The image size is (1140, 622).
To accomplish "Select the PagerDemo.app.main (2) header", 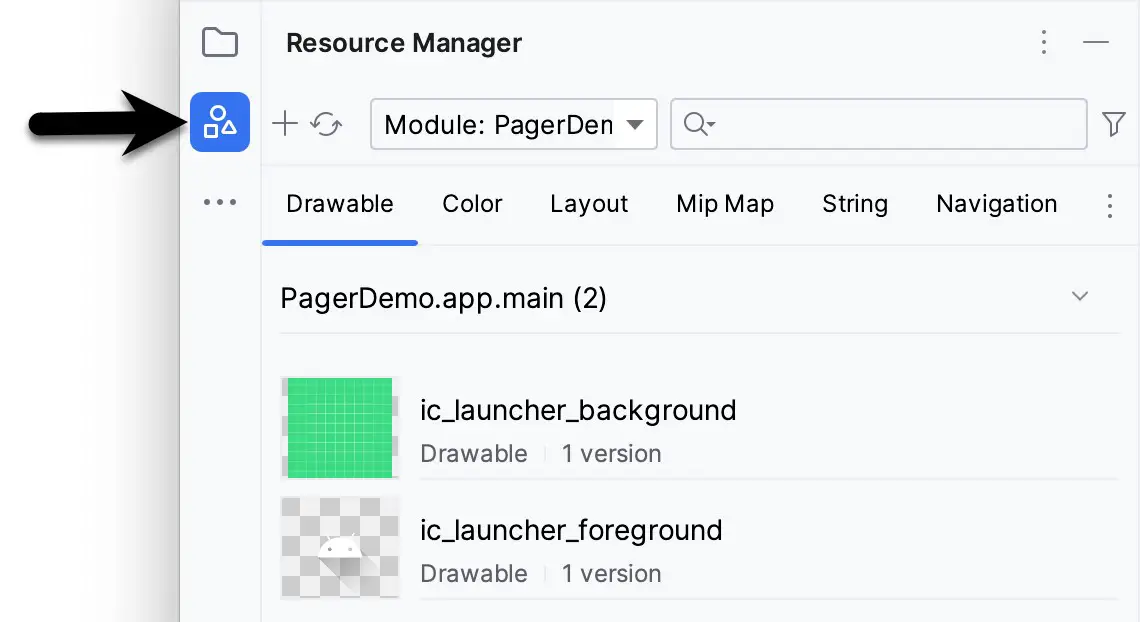I will pyautogui.click(x=443, y=299).
